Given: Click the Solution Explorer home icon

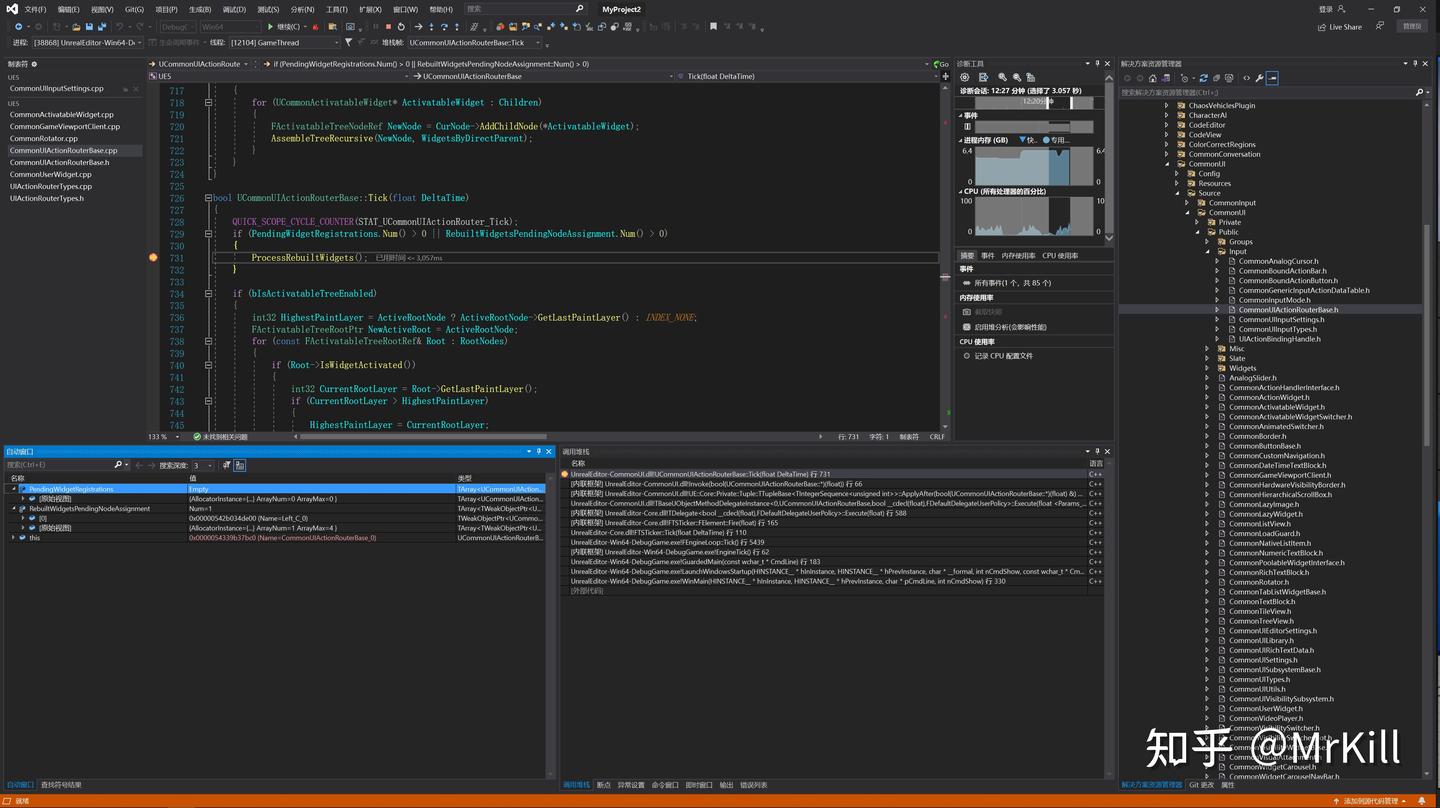Looking at the screenshot, I should tap(1153, 78).
